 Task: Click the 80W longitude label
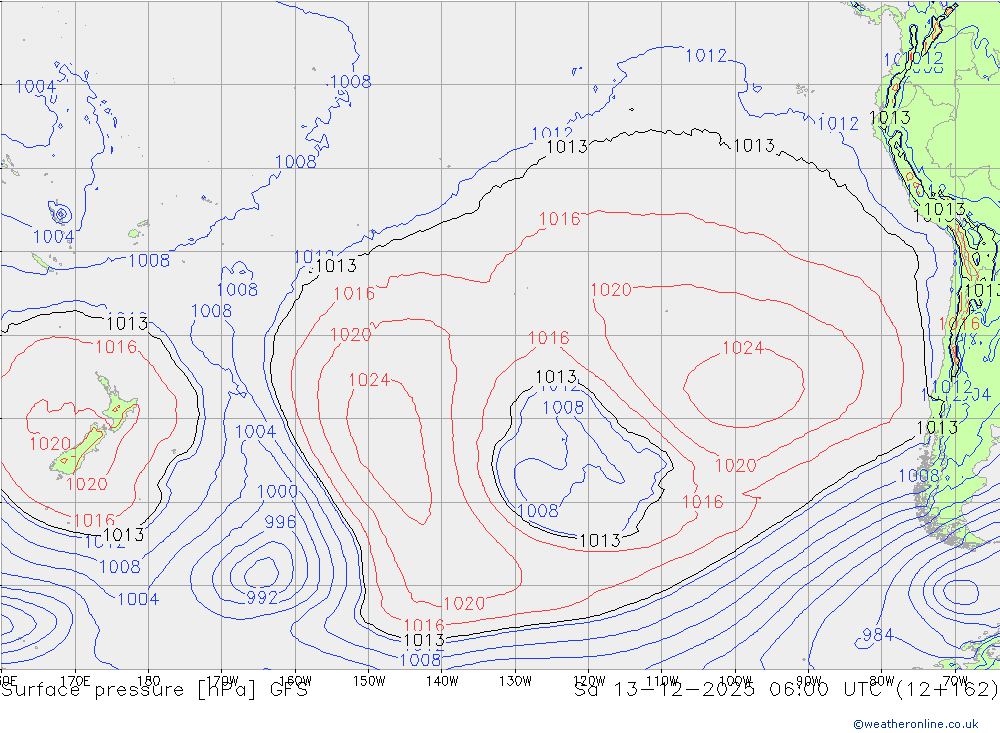point(882,681)
